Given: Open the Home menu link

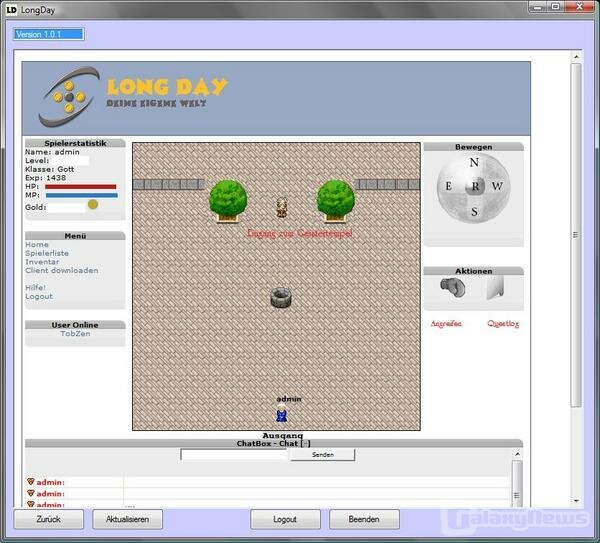Looking at the screenshot, I should pos(37,245).
